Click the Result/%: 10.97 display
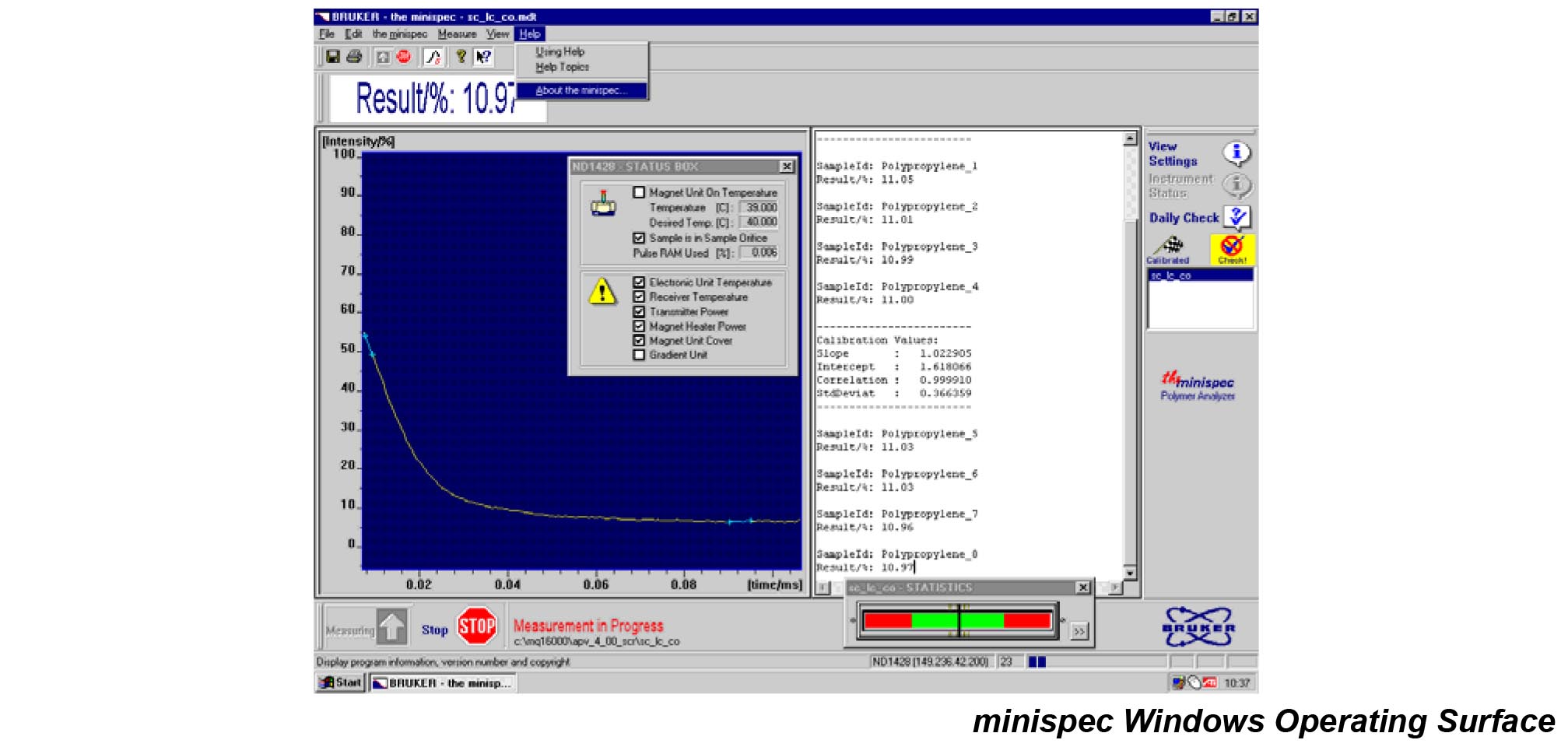 [437, 99]
